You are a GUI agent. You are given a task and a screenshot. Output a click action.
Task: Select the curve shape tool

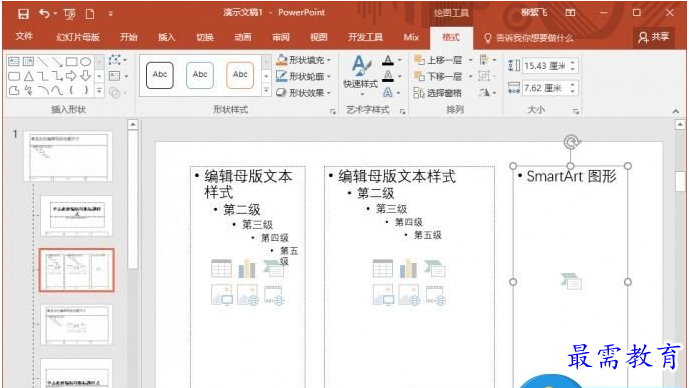(57, 91)
